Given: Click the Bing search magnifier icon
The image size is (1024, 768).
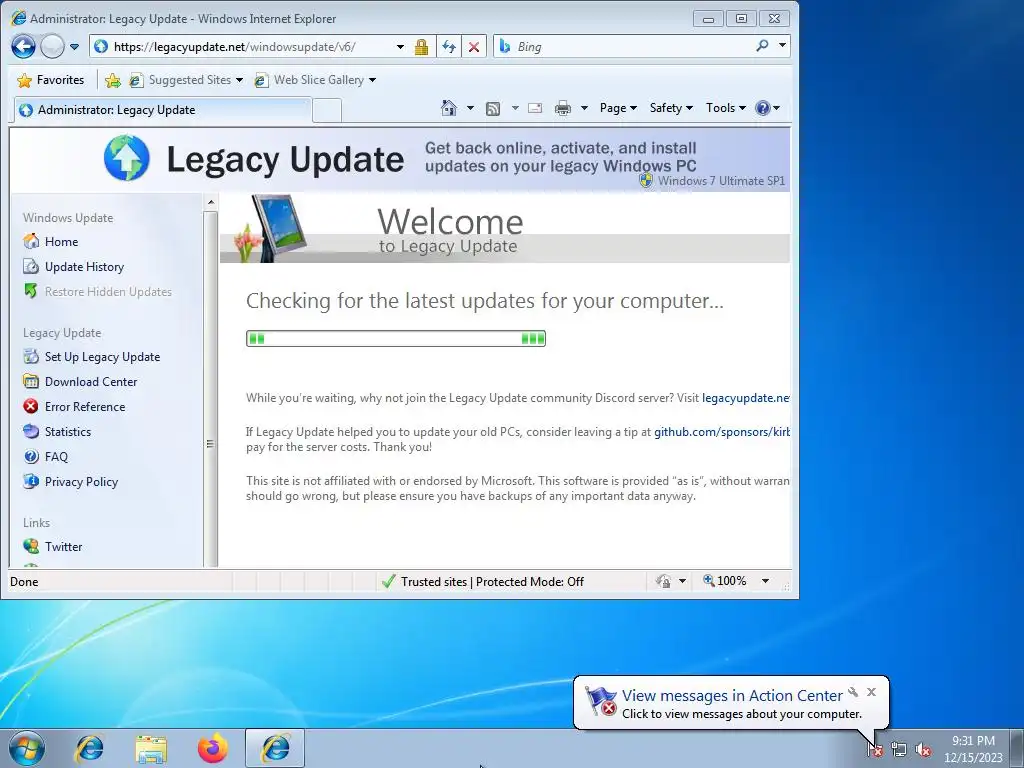Looking at the screenshot, I should click(x=762, y=46).
